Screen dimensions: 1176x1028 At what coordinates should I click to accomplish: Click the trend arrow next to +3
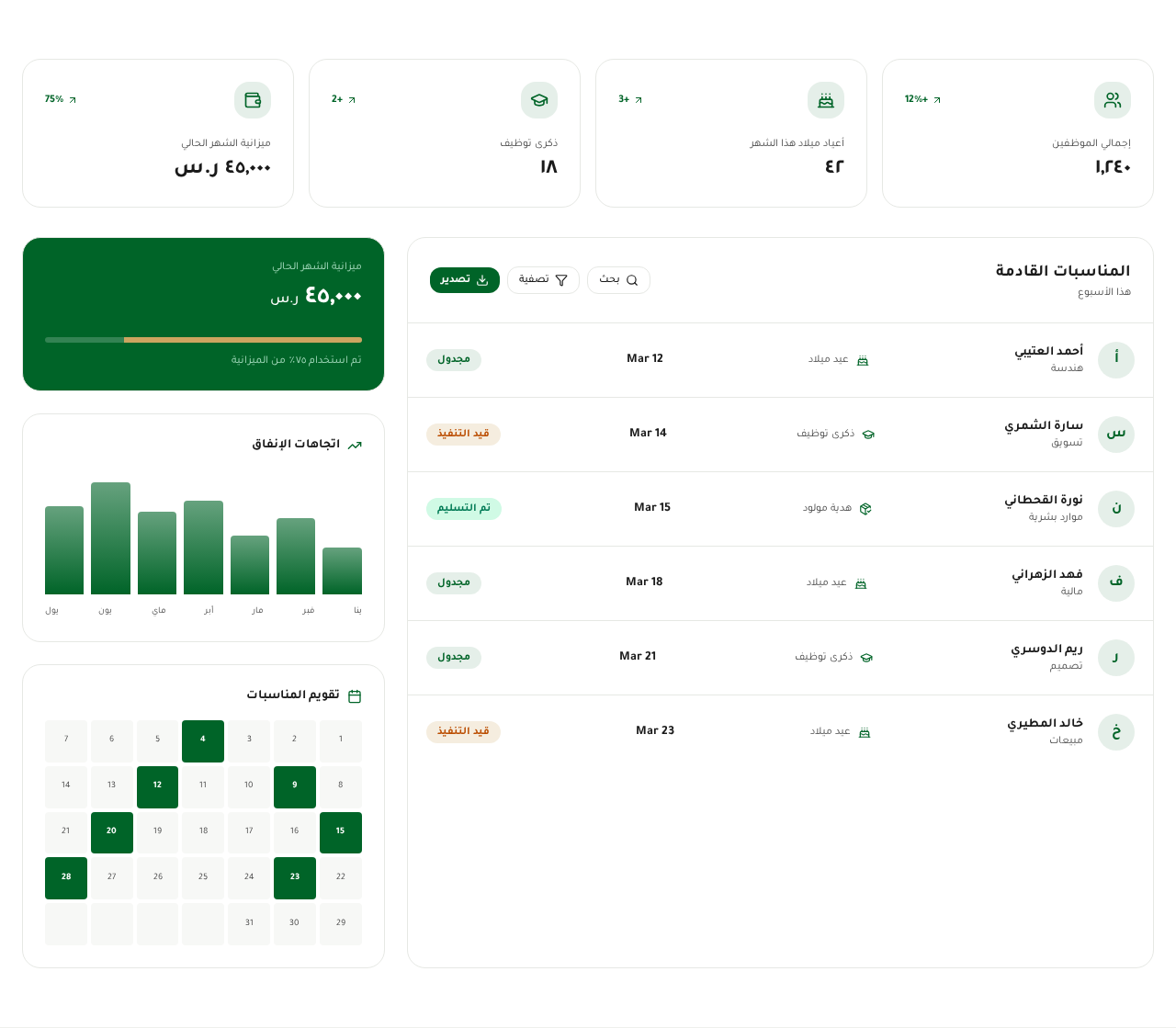pos(639,99)
